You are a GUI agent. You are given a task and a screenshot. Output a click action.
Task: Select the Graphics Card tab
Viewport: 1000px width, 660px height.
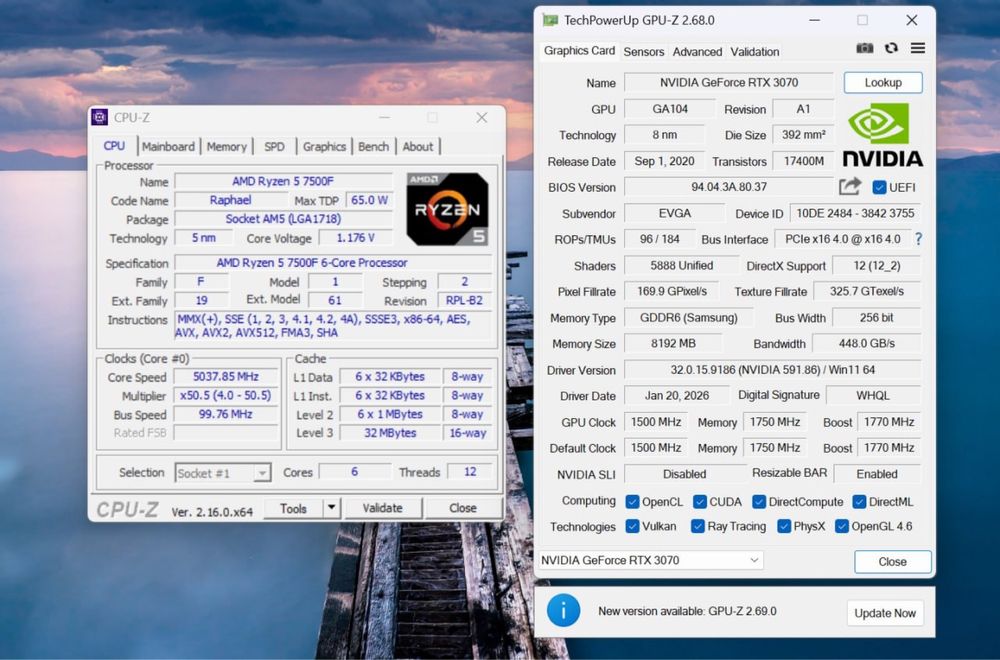tap(579, 51)
